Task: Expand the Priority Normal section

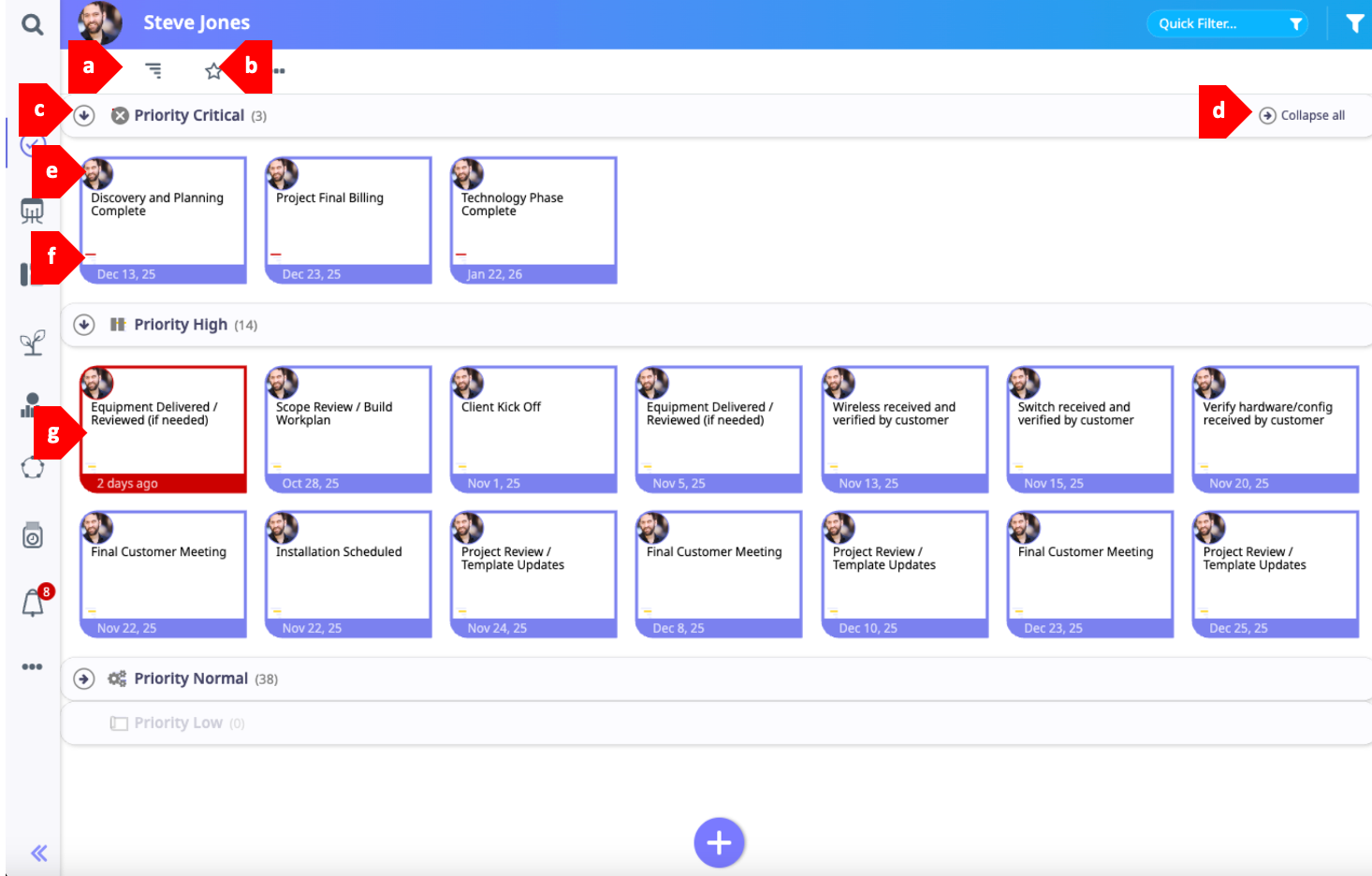Action: click(84, 679)
